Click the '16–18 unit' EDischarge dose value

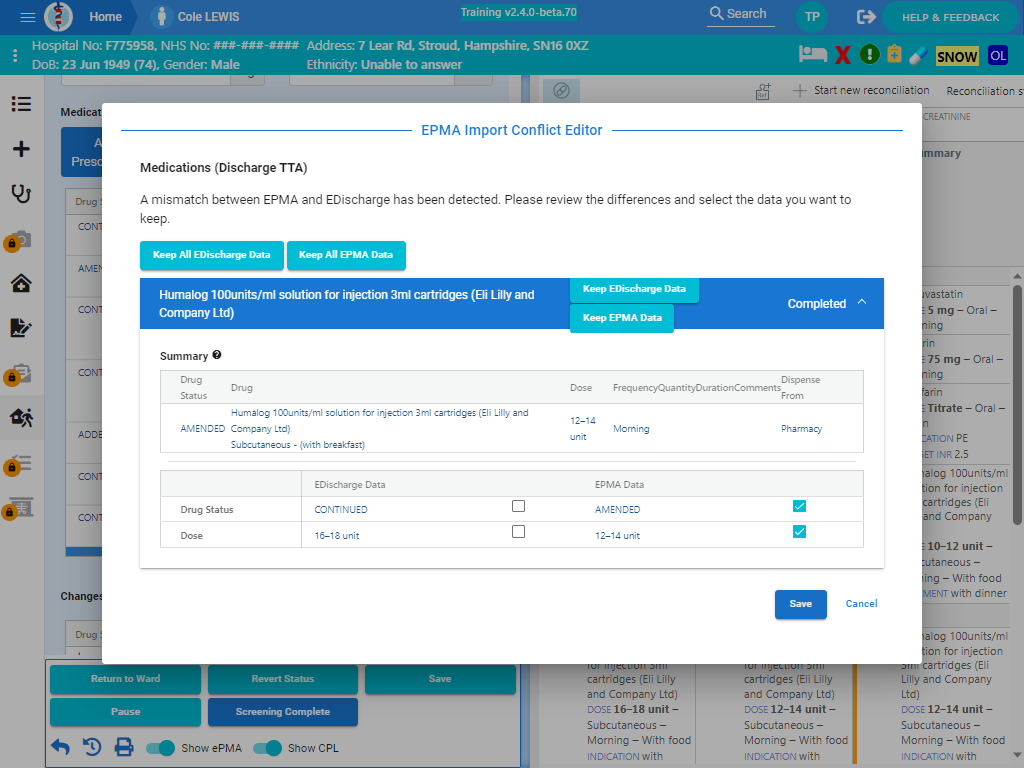pos(337,536)
